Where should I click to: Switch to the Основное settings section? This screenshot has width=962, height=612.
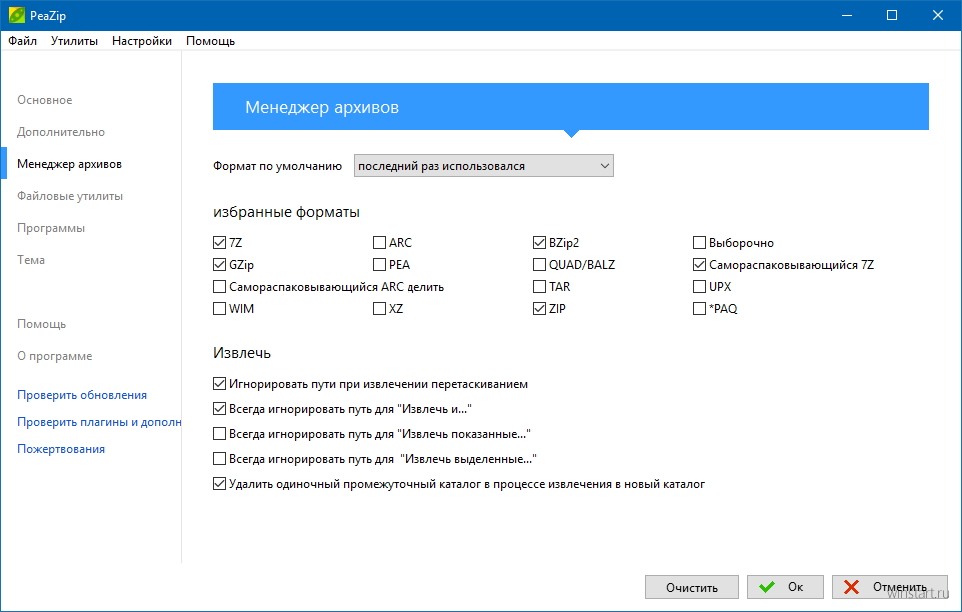[45, 100]
